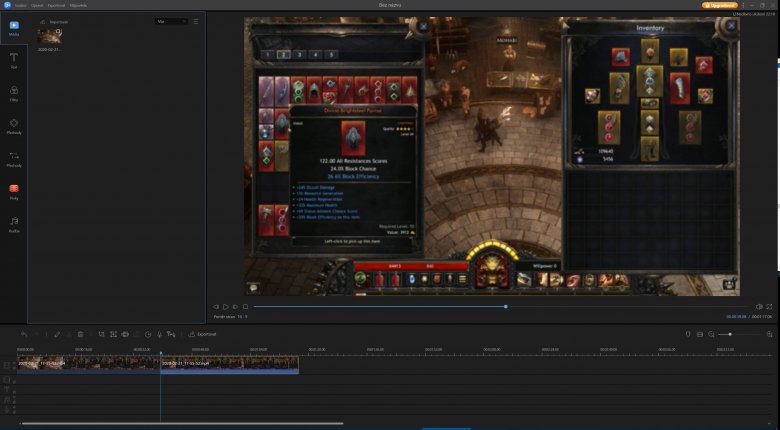Click the timeline zoom slider handle
Image resolution: width=780 pixels, height=430 pixels.
[x=730, y=334]
